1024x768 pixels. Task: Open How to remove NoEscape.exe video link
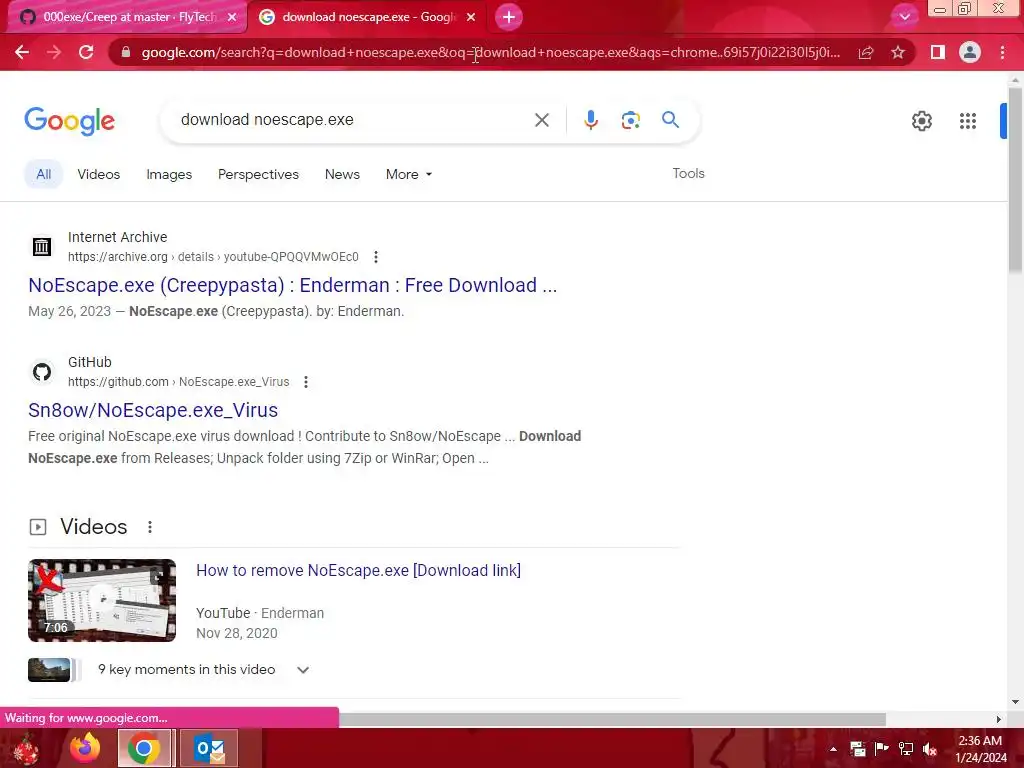click(x=359, y=570)
